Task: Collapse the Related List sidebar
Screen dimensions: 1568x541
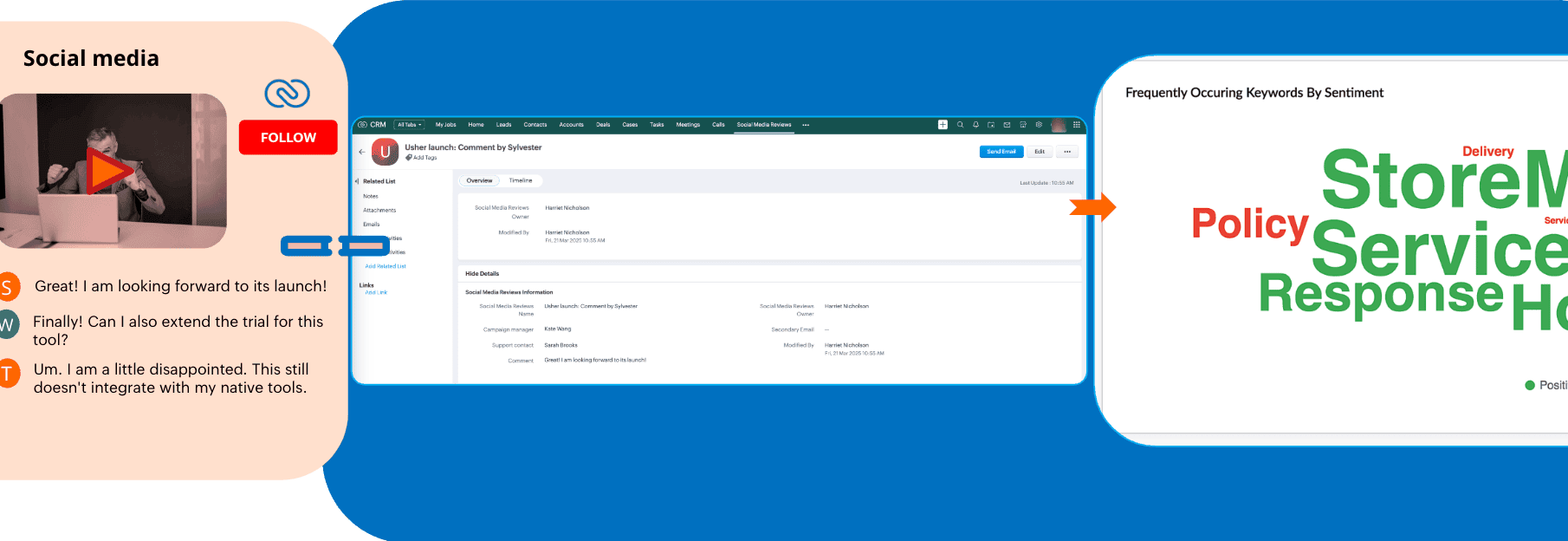Action: pyautogui.click(x=357, y=181)
